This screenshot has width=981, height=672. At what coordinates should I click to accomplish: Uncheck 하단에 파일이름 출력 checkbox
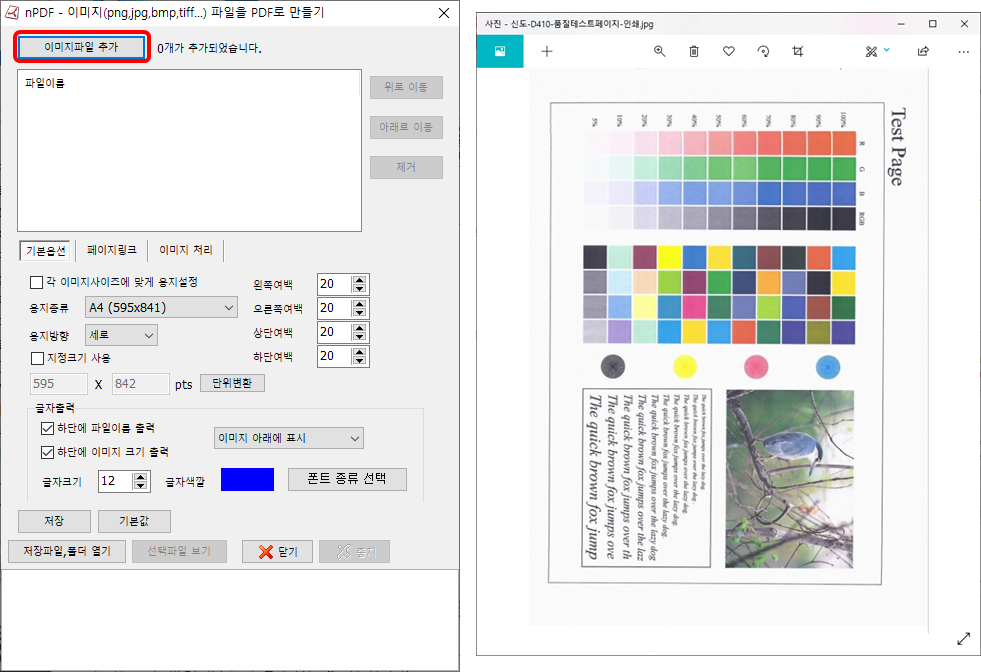[x=47, y=429]
